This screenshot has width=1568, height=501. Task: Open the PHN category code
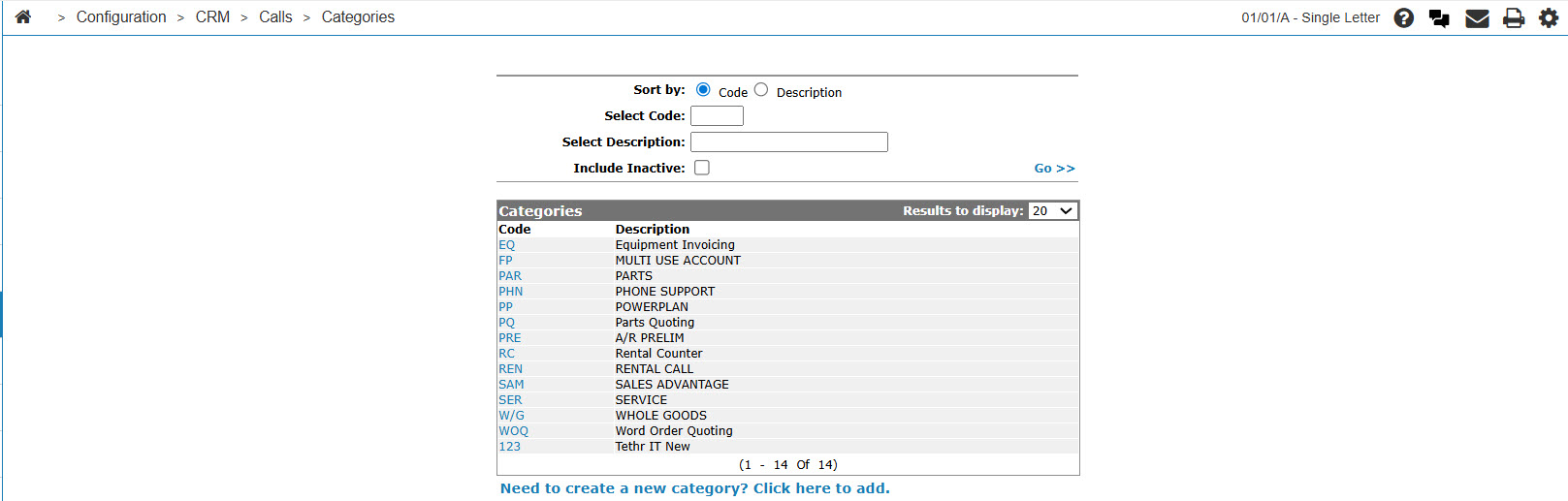click(510, 292)
